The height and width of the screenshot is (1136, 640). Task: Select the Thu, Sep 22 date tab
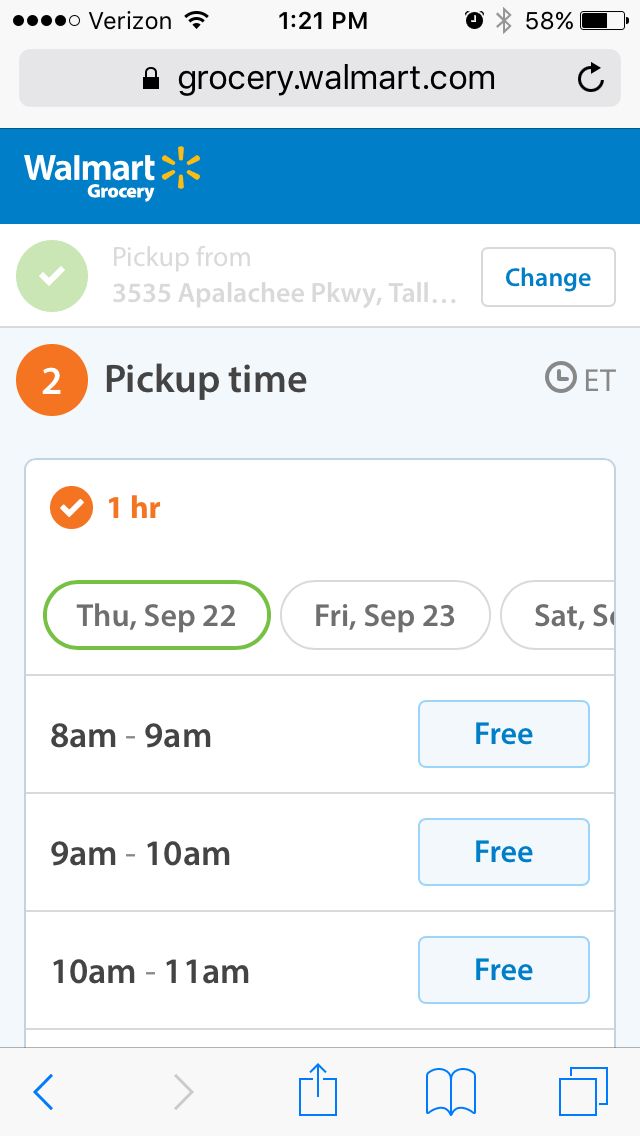click(x=157, y=615)
